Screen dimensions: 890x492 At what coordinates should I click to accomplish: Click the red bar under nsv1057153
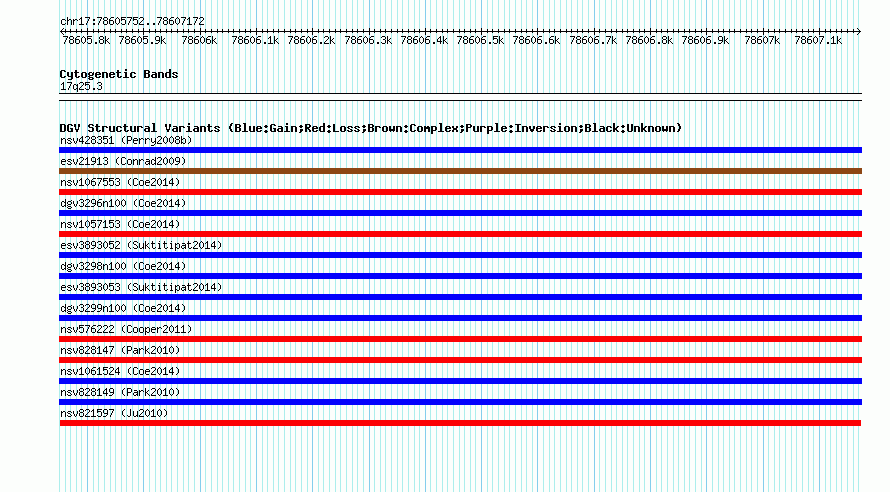(460, 234)
